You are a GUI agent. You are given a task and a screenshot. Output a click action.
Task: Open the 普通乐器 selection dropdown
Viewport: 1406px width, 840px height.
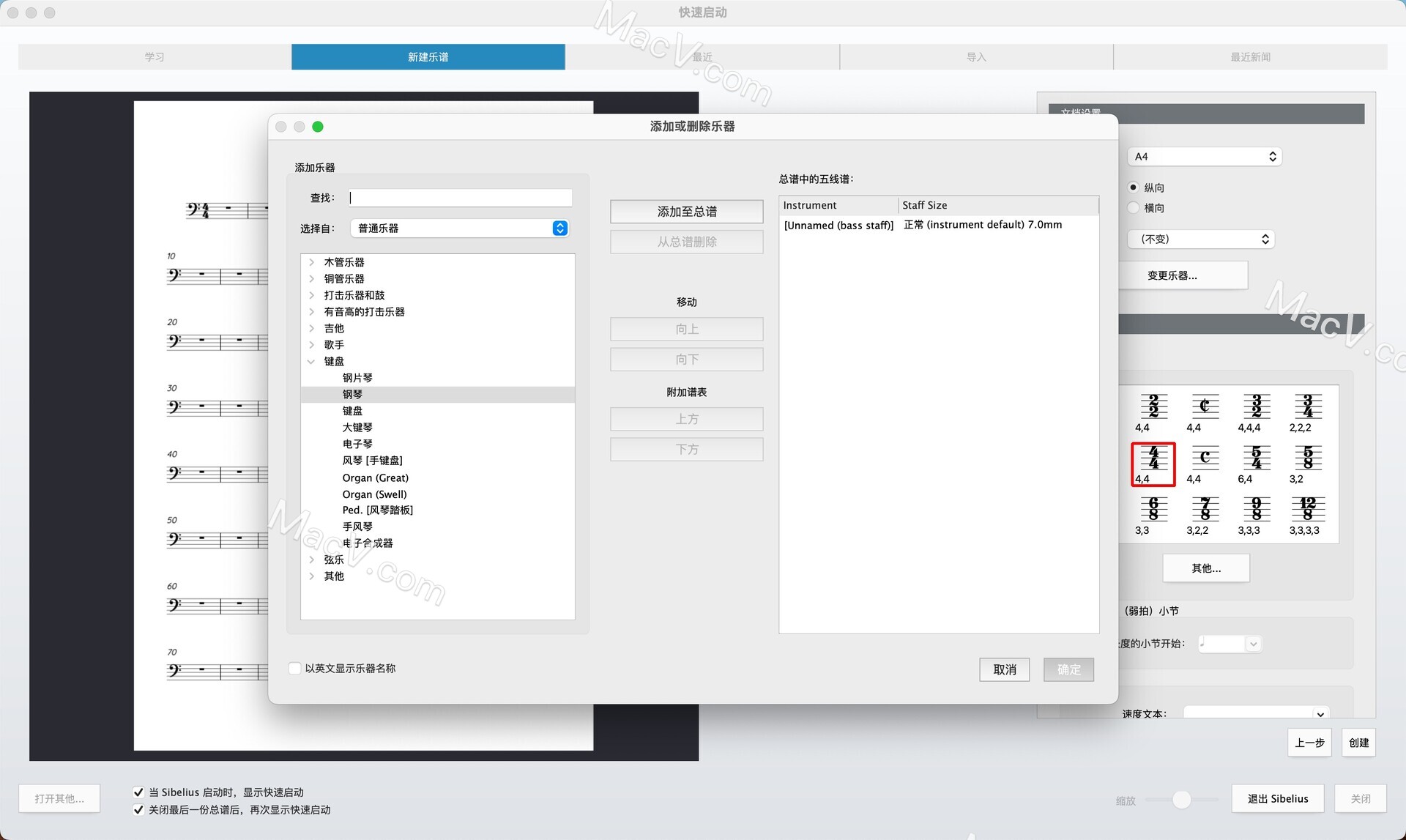(x=459, y=228)
